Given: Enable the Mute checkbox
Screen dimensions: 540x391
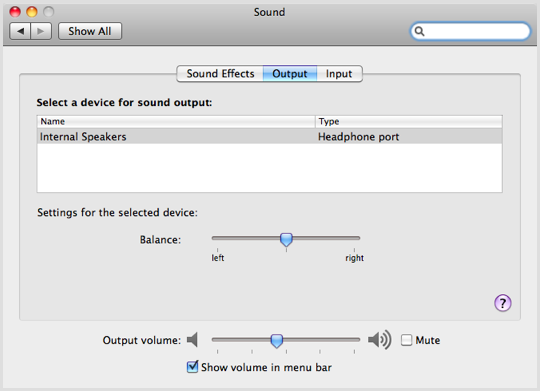Looking at the screenshot, I should coord(406,340).
